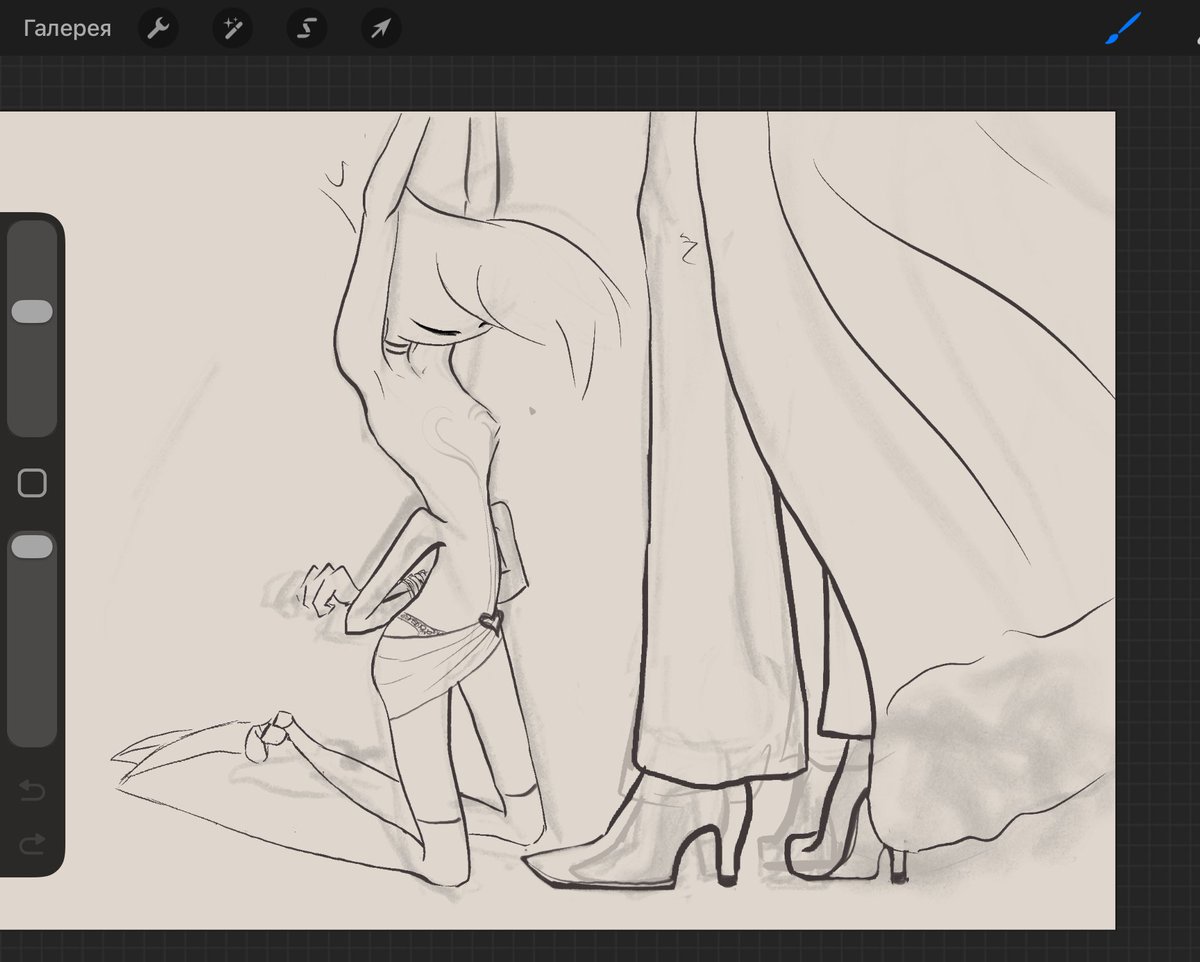Screen dimensions: 1200x962
Task: Select the blue Brush tool
Action: coord(1124,28)
